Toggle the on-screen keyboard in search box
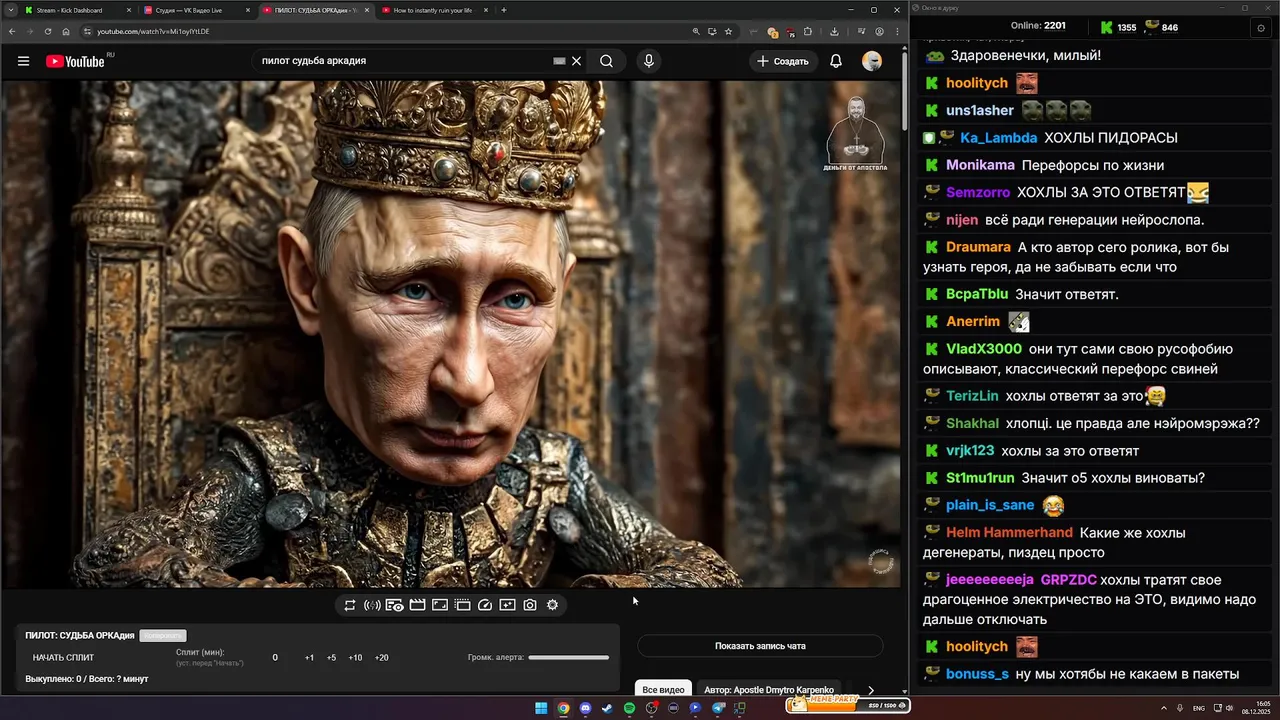 point(559,61)
